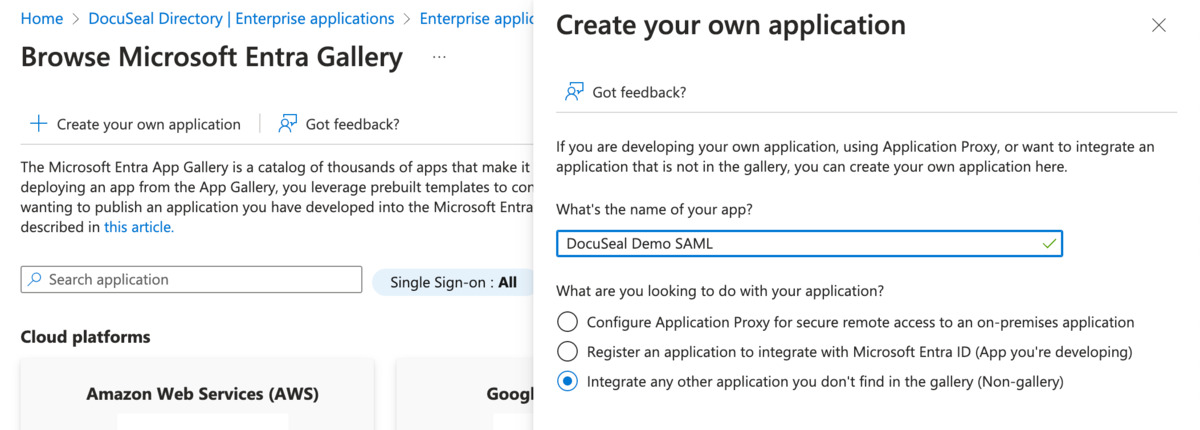Open the ellipsis menu beside Browse Microsoft Entra Gallery
Screen dimensions: 1200x430
click(439, 57)
